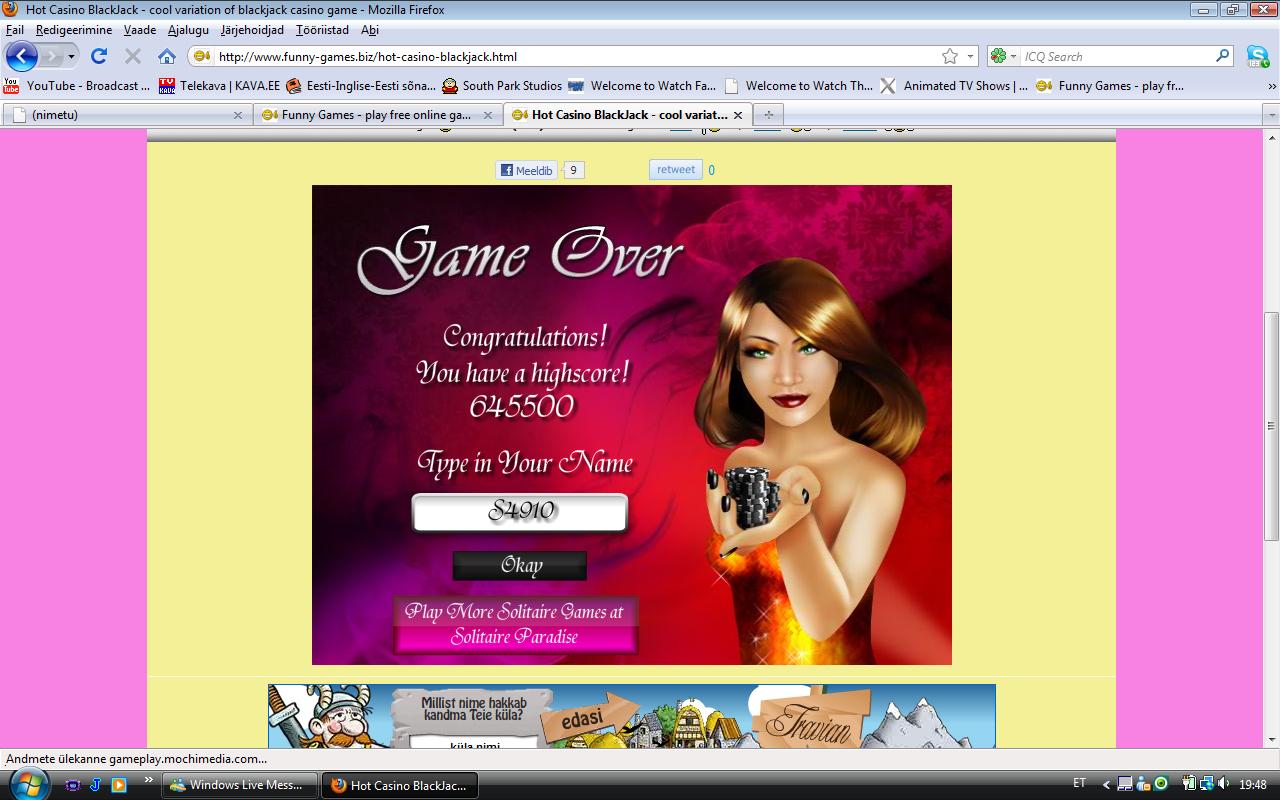Switch to the (nimetu) tab

(x=127, y=114)
